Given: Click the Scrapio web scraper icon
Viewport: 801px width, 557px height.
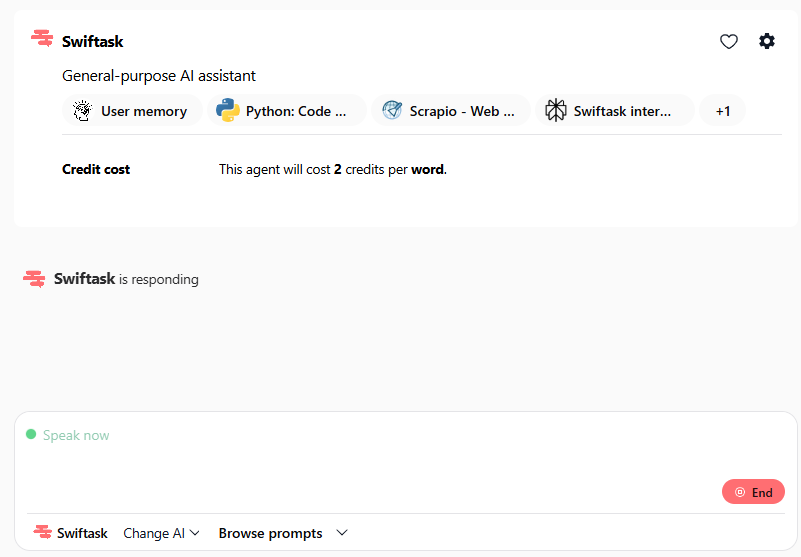Looking at the screenshot, I should [392, 110].
